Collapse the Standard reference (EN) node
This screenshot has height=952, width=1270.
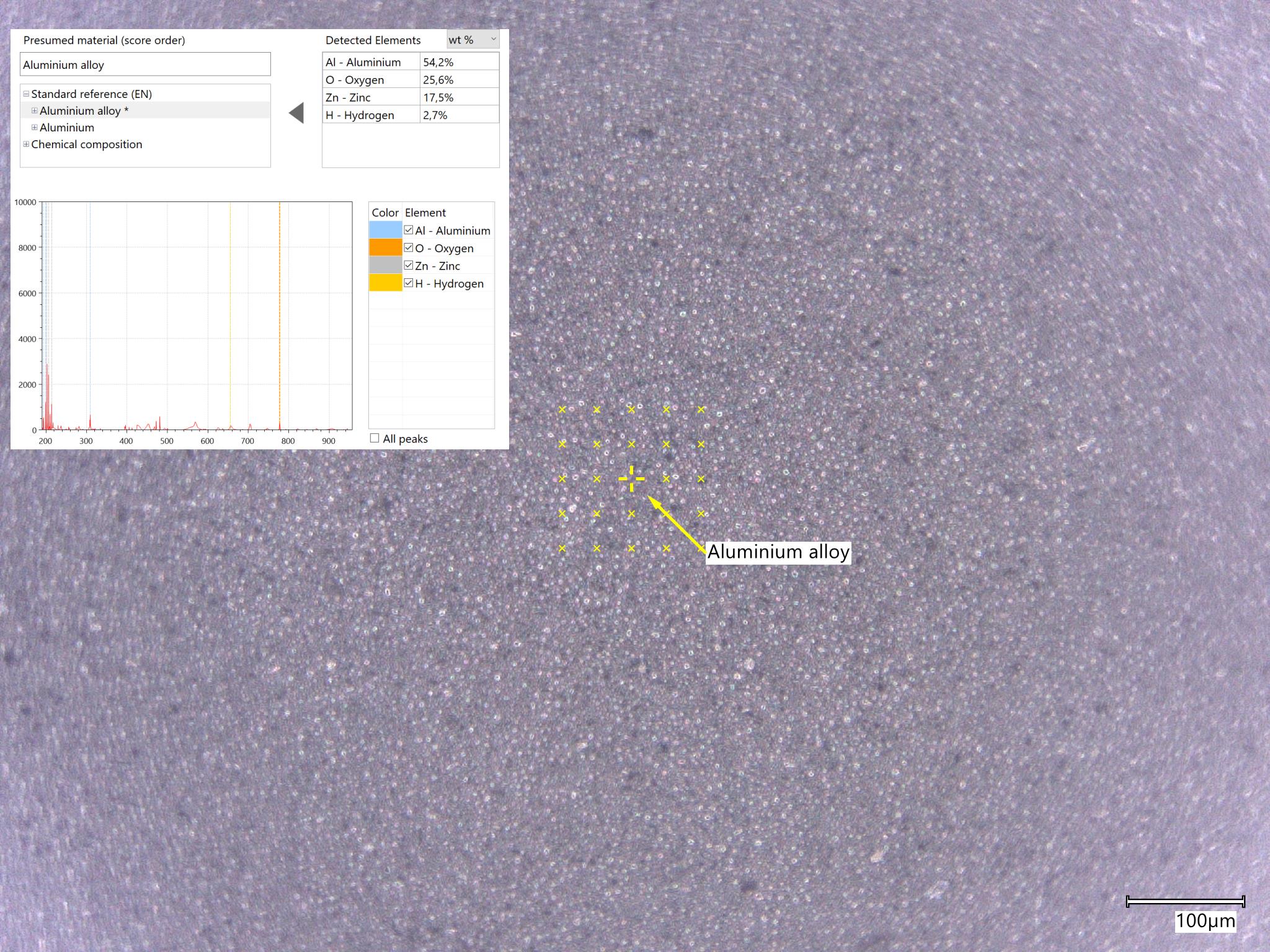[x=26, y=94]
